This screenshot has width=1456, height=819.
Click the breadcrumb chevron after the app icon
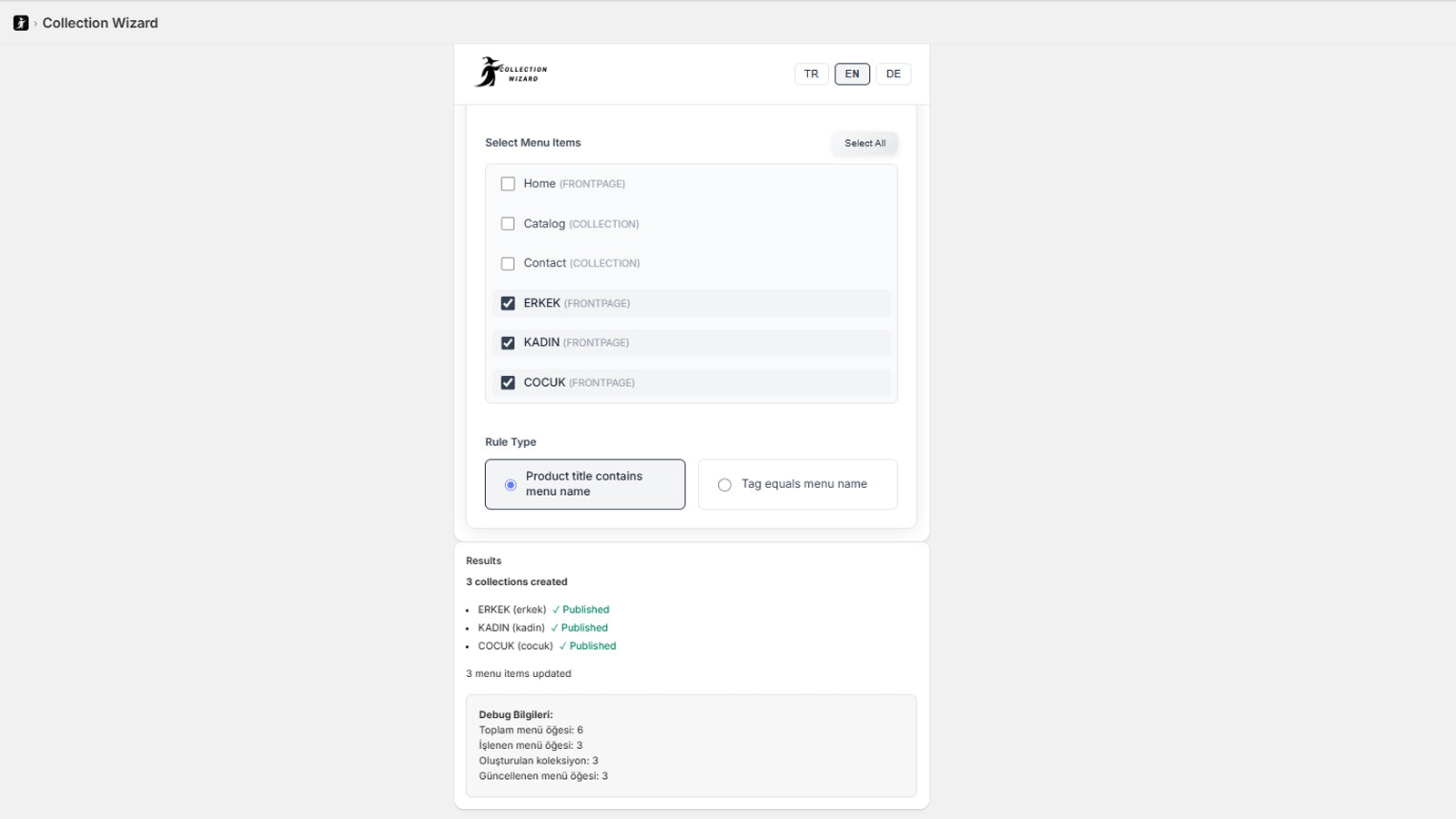(35, 23)
